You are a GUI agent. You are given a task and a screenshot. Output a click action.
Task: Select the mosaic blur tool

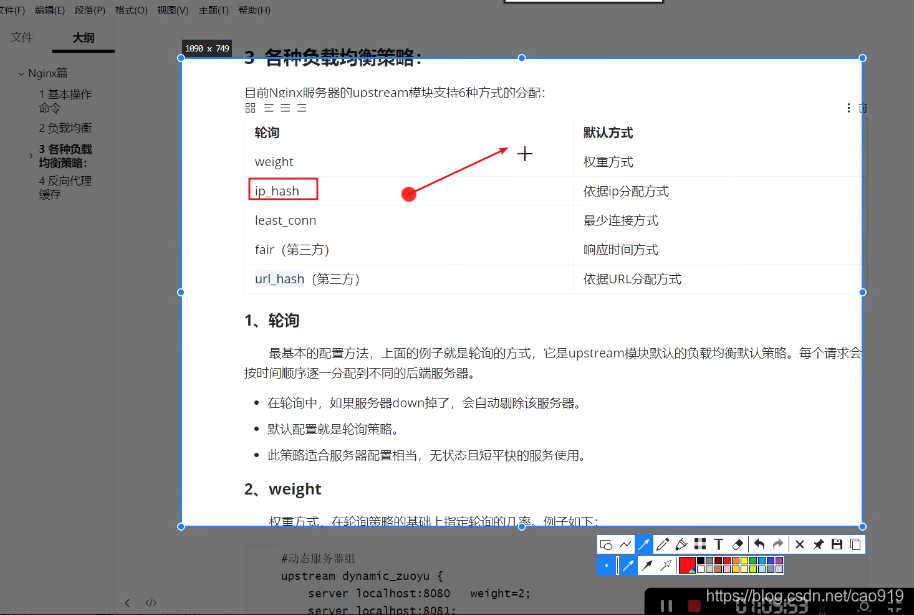pos(700,544)
